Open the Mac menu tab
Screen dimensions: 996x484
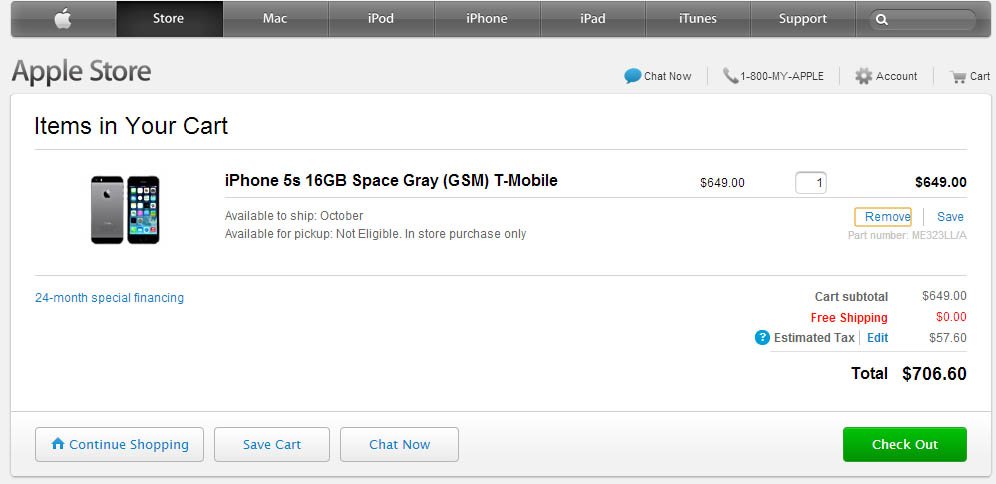275,19
